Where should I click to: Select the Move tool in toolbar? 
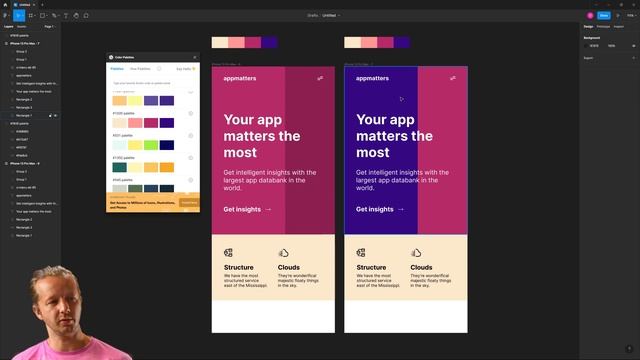[18, 16]
